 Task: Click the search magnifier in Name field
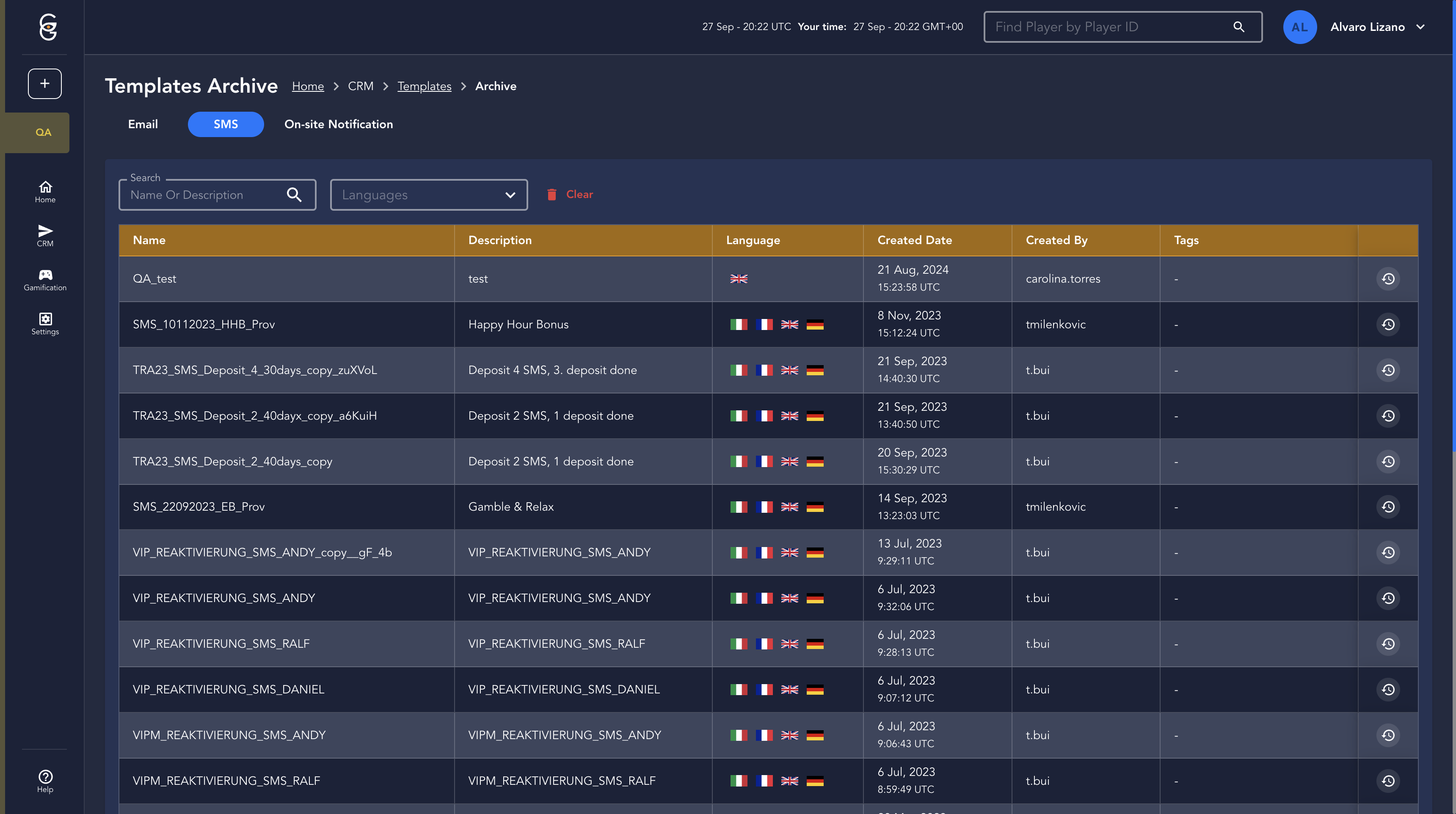294,195
